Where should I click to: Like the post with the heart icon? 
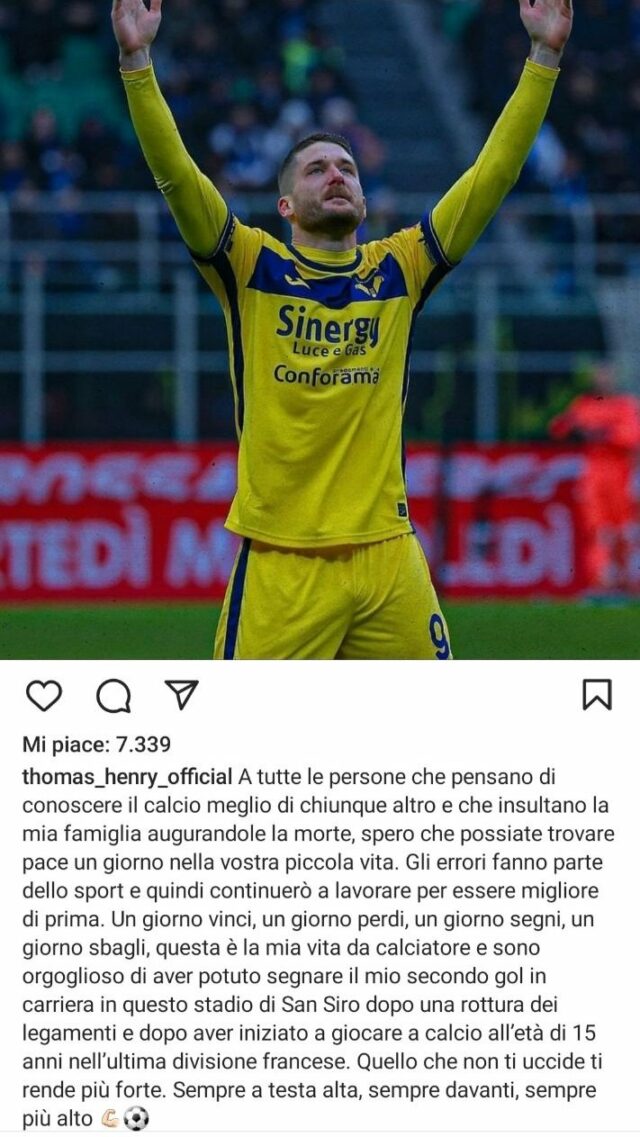pyautogui.click(x=43, y=696)
